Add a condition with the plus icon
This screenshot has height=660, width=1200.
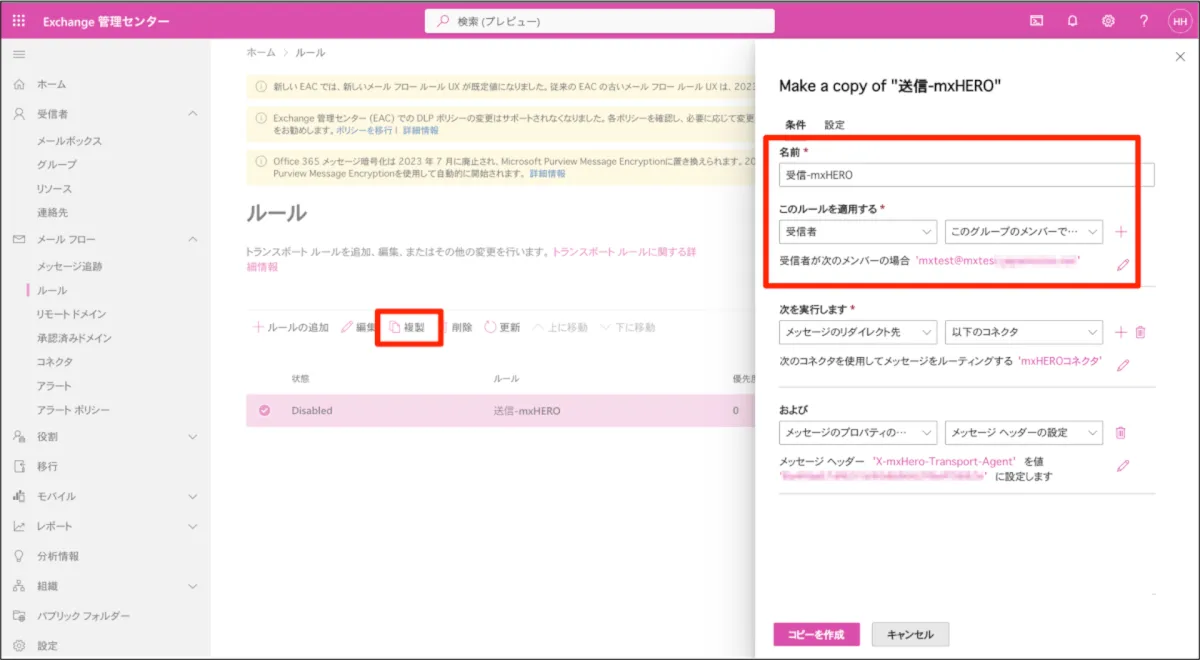click(x=1121, y=232)
